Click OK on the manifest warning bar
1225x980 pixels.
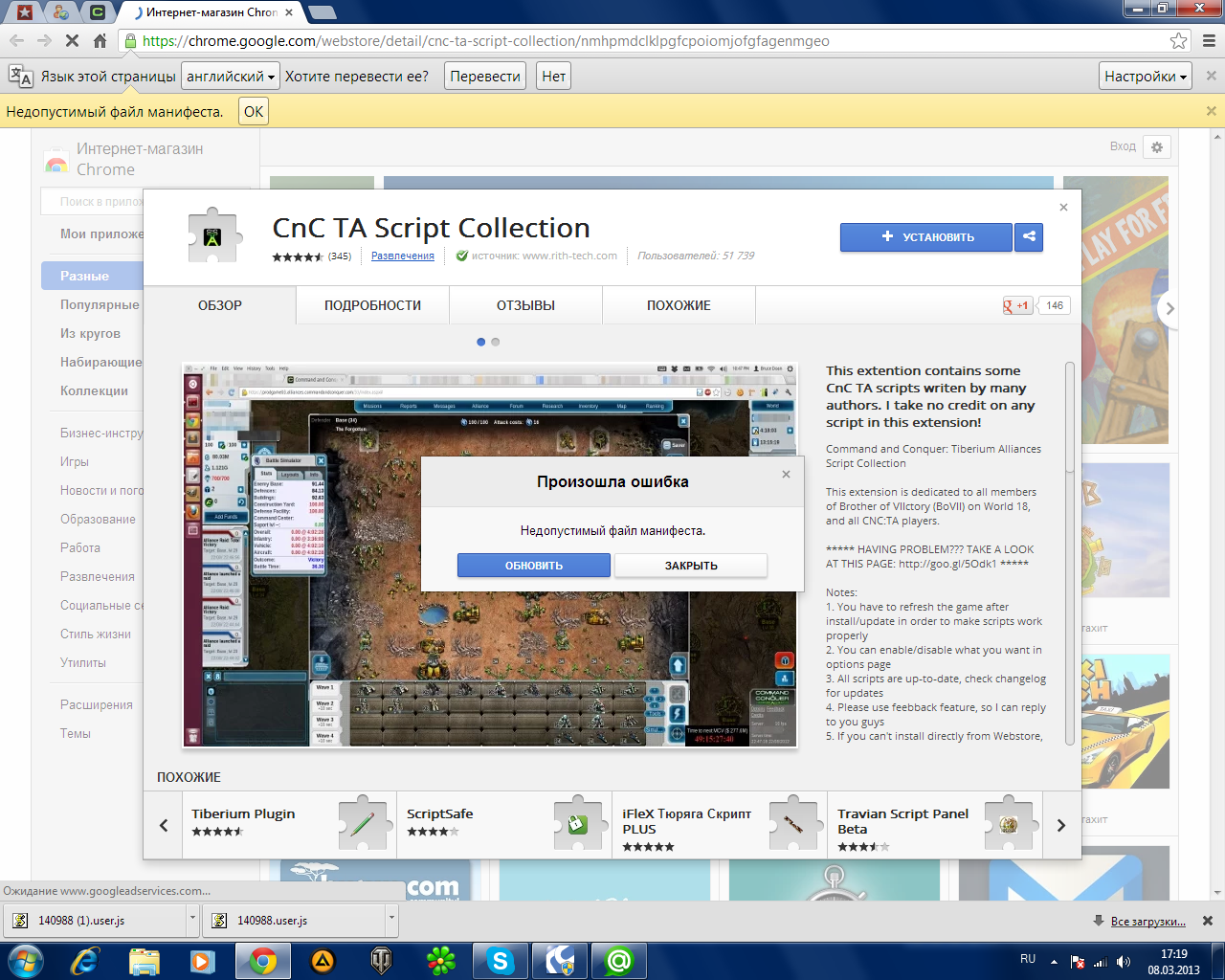(x=254, y=111)
